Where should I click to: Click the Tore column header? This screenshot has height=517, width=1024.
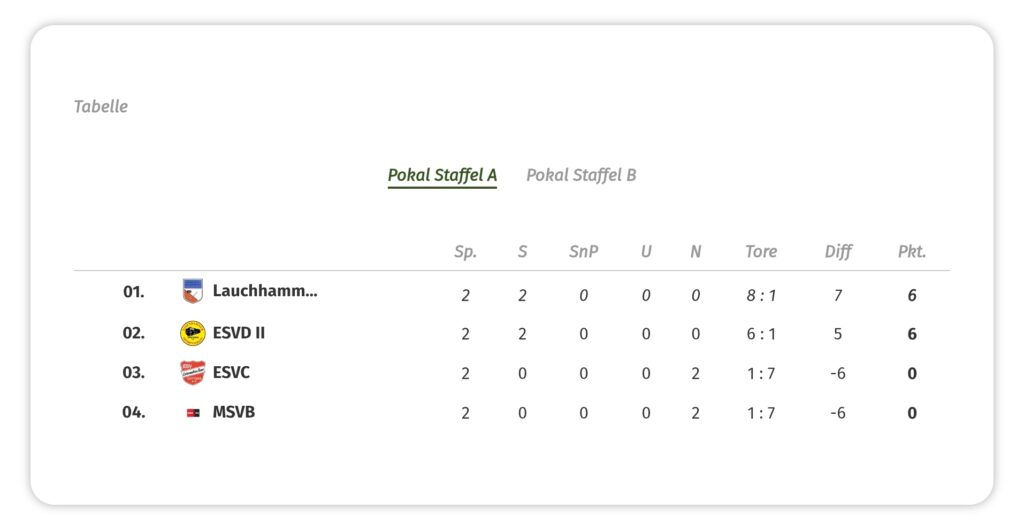click(x=761, y=252)
